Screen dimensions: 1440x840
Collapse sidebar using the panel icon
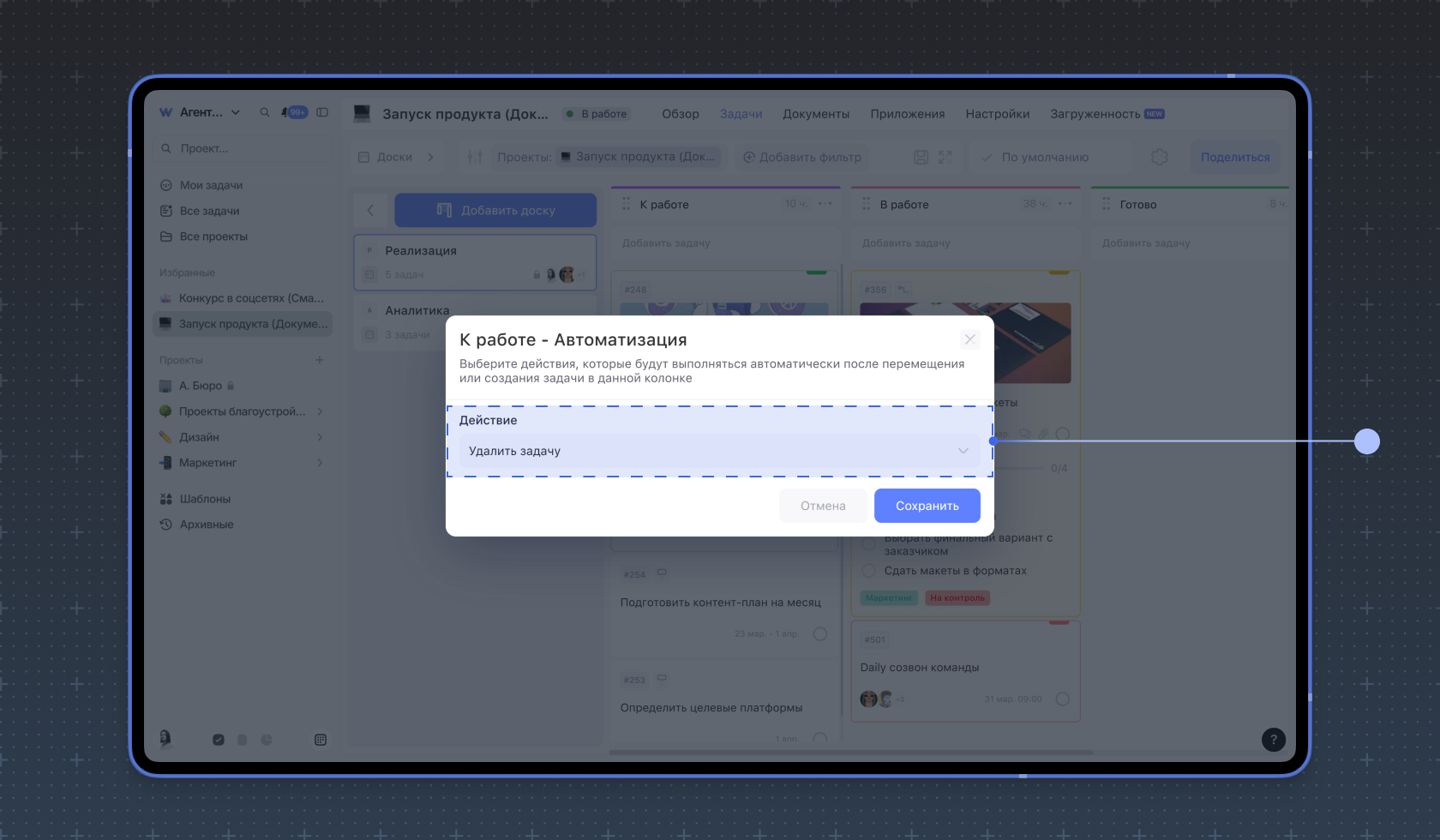(322, 112)
